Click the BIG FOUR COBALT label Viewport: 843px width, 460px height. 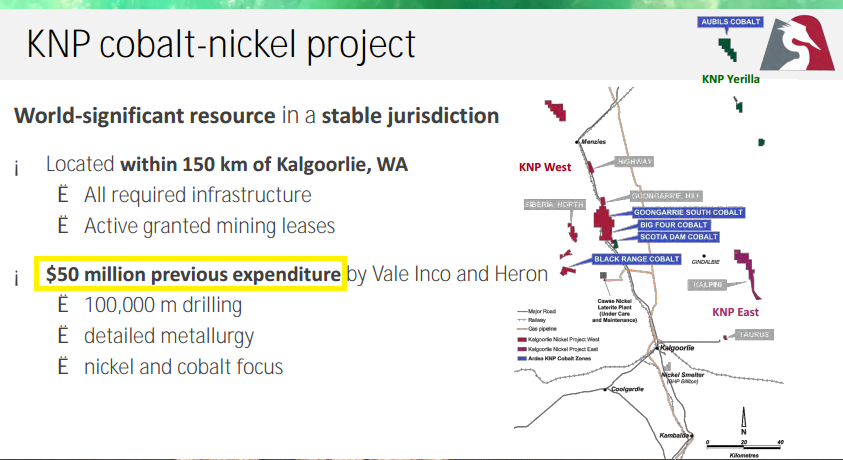click(x=673, y=225)
